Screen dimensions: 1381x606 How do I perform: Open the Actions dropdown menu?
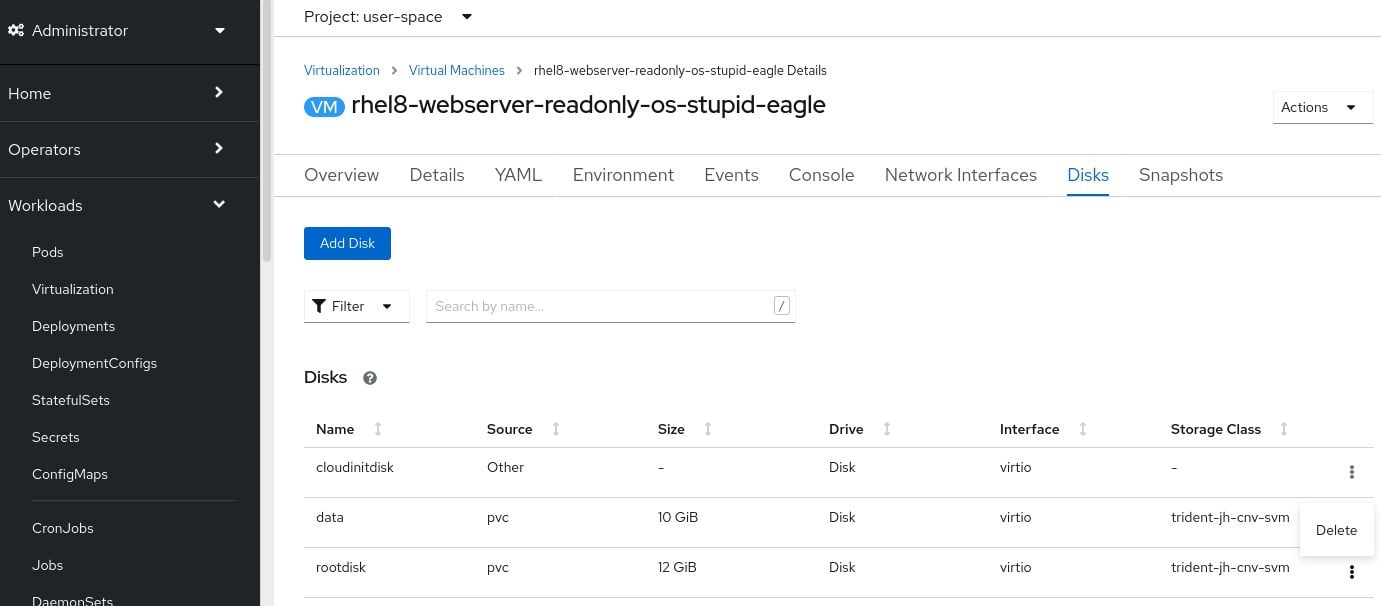(x=1321, y=107)
